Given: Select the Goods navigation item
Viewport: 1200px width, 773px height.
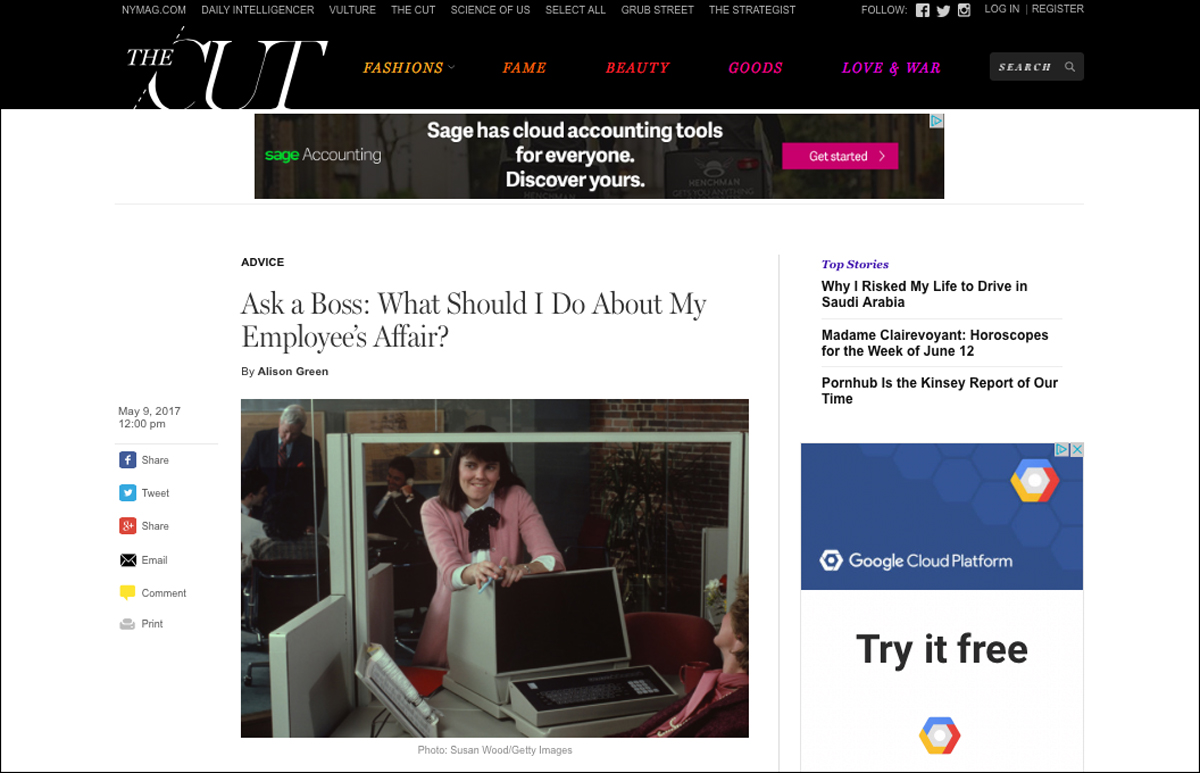Looking at the screenshot, I should [x=755, y=68].
